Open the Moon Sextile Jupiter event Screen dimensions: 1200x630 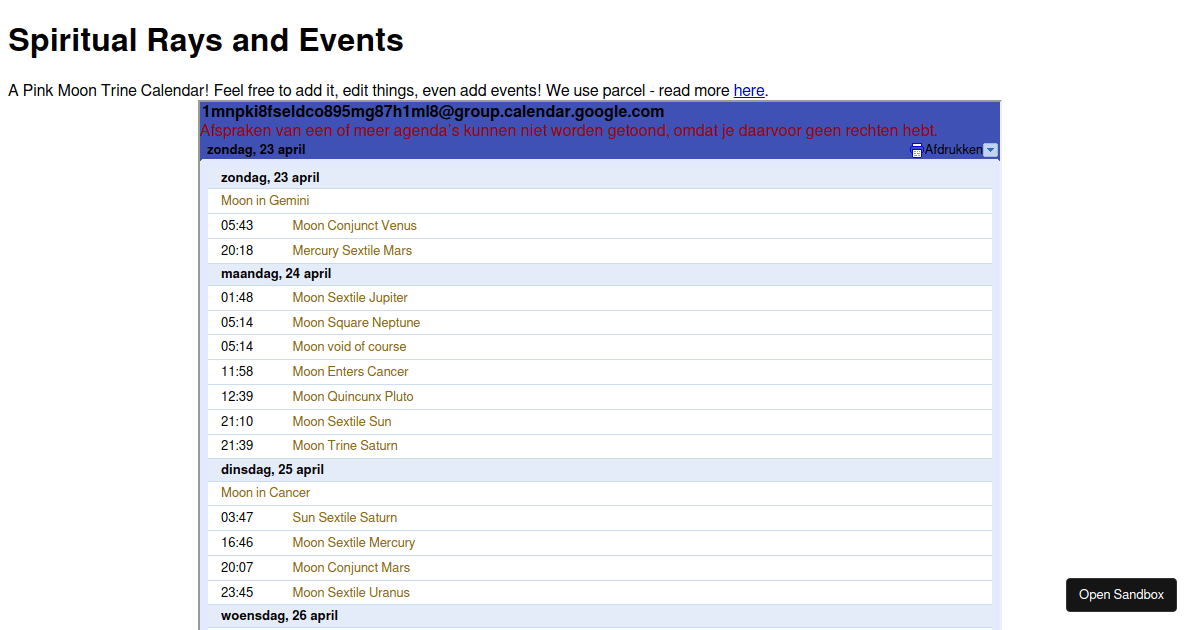pos(349,297)
